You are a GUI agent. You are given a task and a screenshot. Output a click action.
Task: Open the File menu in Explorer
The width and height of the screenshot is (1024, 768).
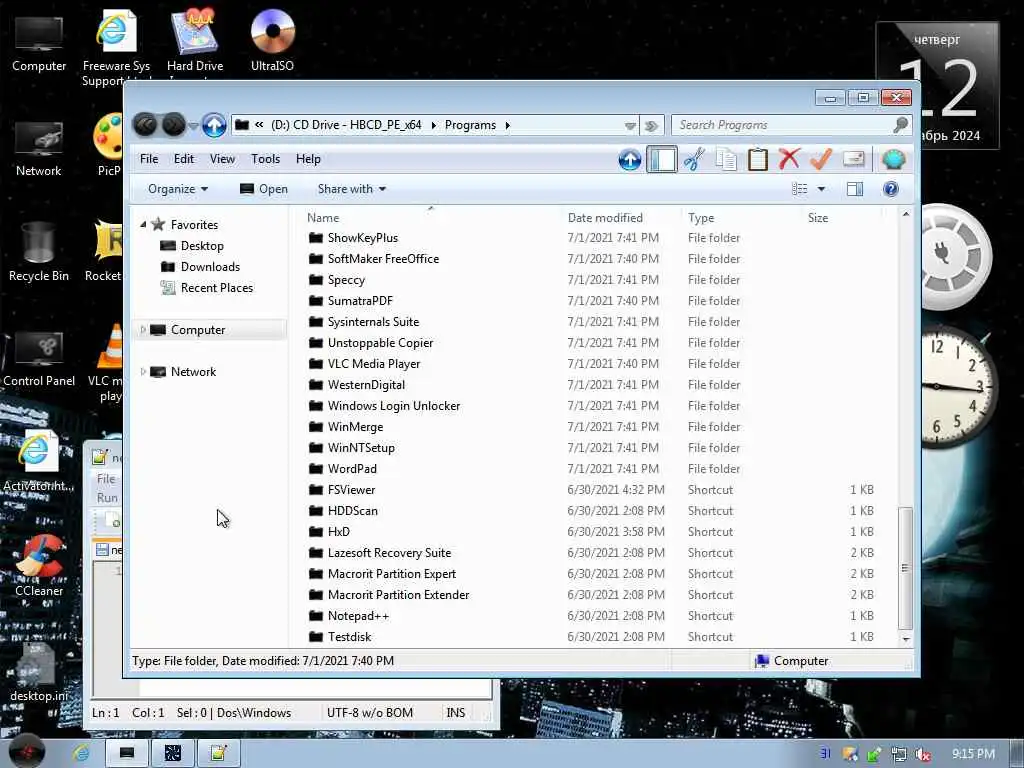pos(149,159)
